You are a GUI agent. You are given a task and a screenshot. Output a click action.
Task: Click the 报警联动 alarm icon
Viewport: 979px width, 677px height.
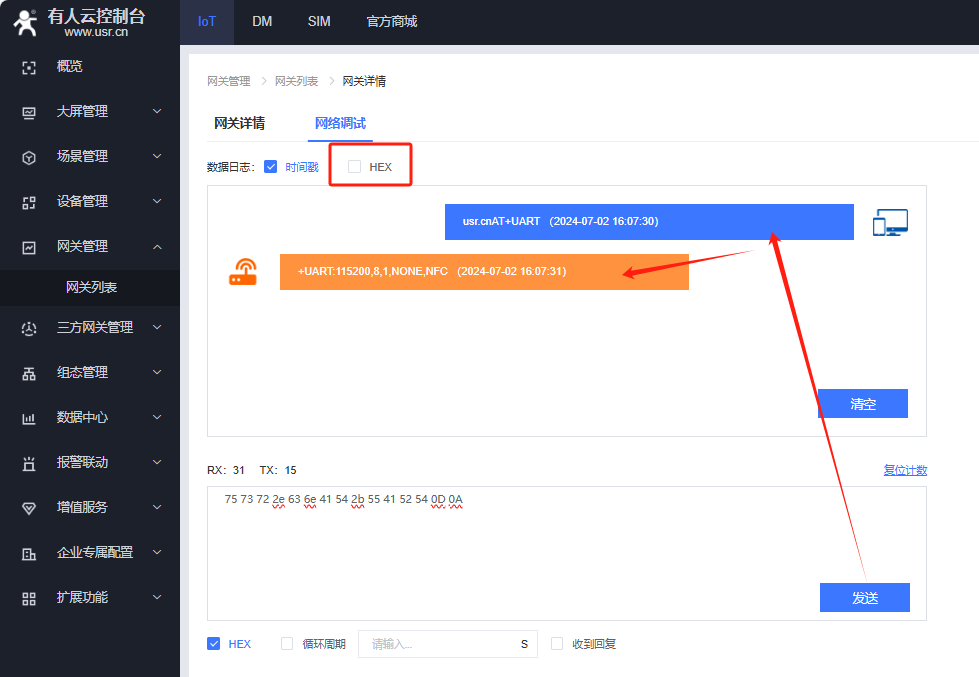[x=29, y=463]
